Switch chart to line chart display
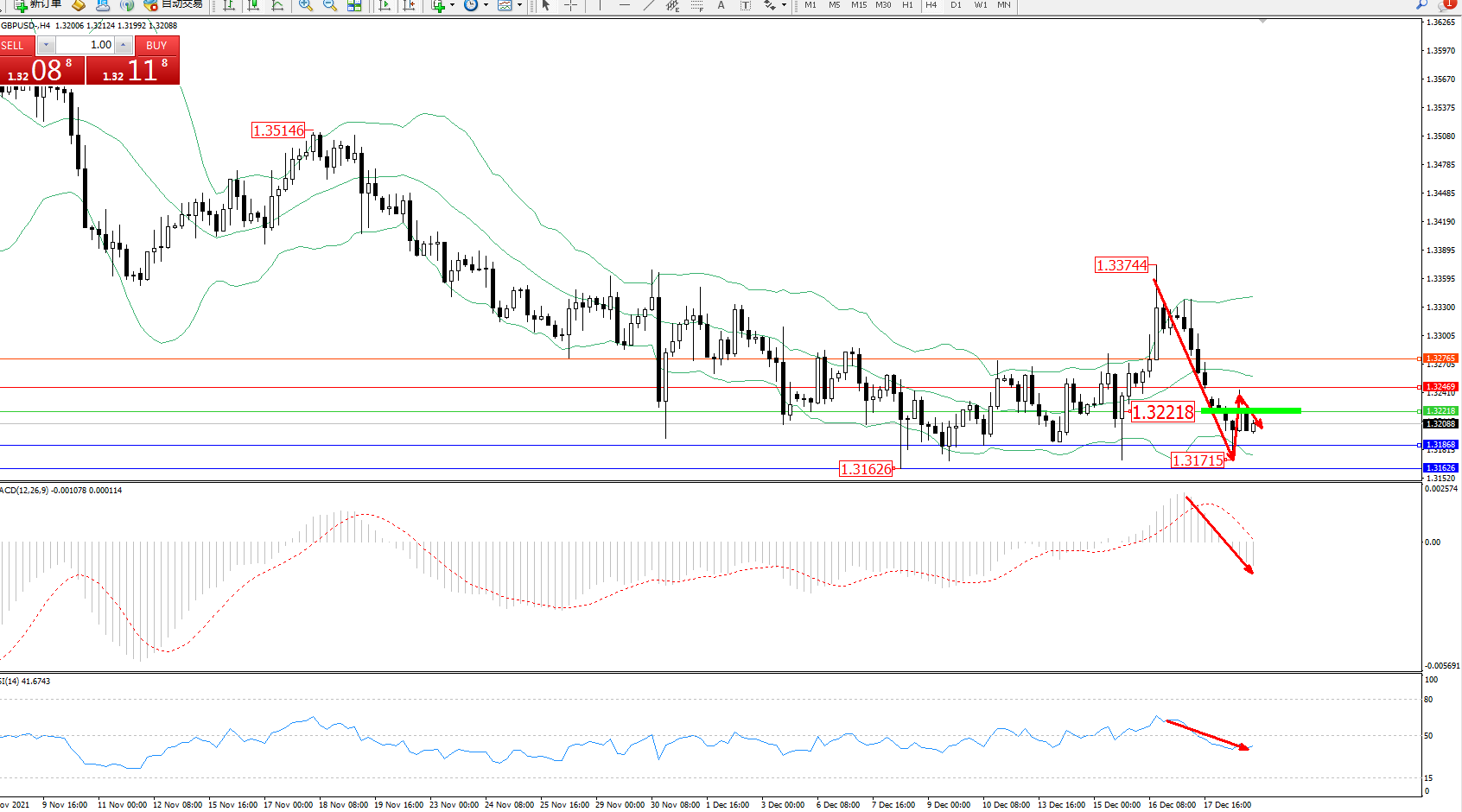This screenshot has width=1462, height=812. pos(277,5)
